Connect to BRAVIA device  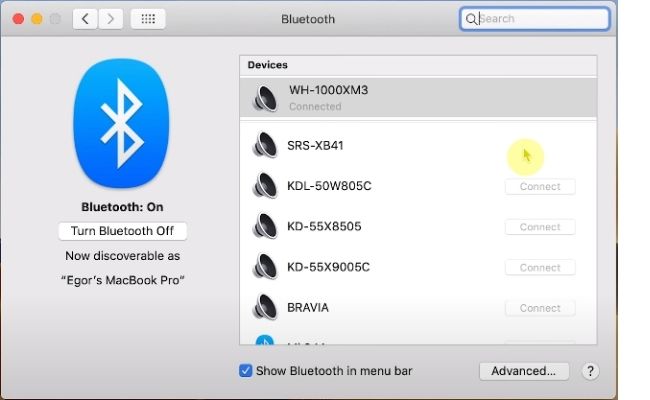(x=540, y=308)
